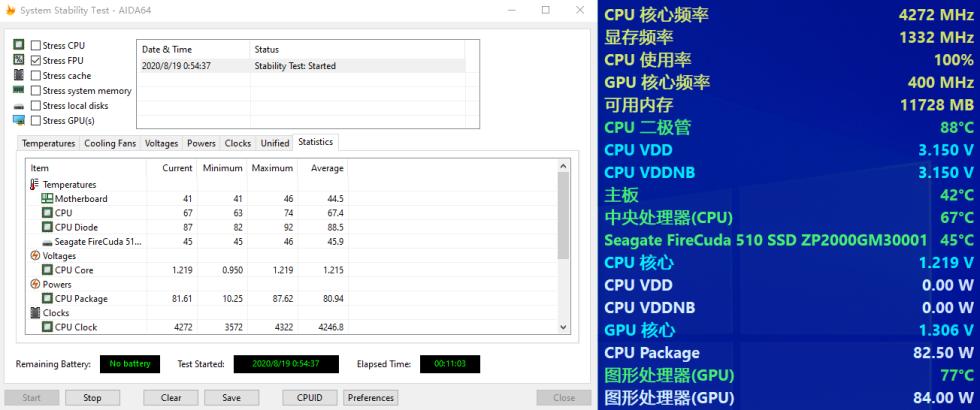Switch to the Temperatures tab
980x410 pixels.
tap(48, 143)
